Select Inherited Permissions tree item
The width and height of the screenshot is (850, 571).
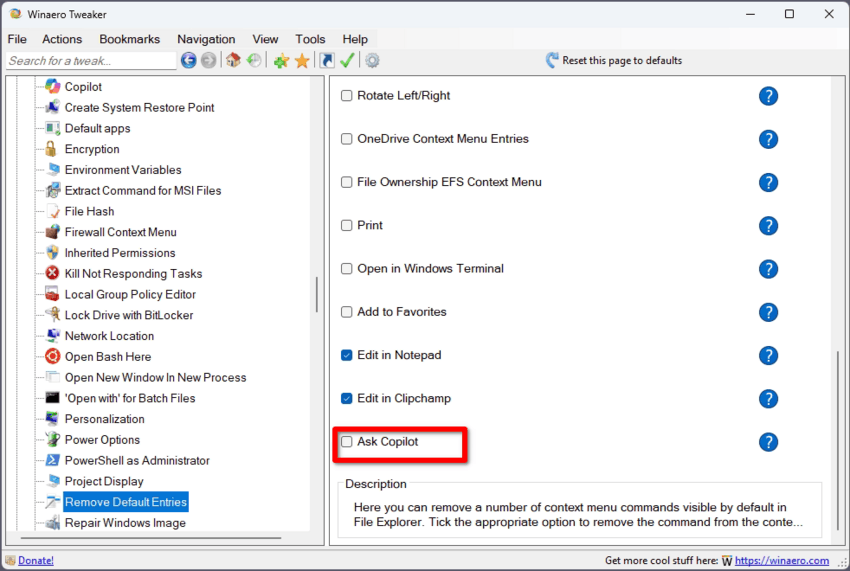(x=120, y=253)
